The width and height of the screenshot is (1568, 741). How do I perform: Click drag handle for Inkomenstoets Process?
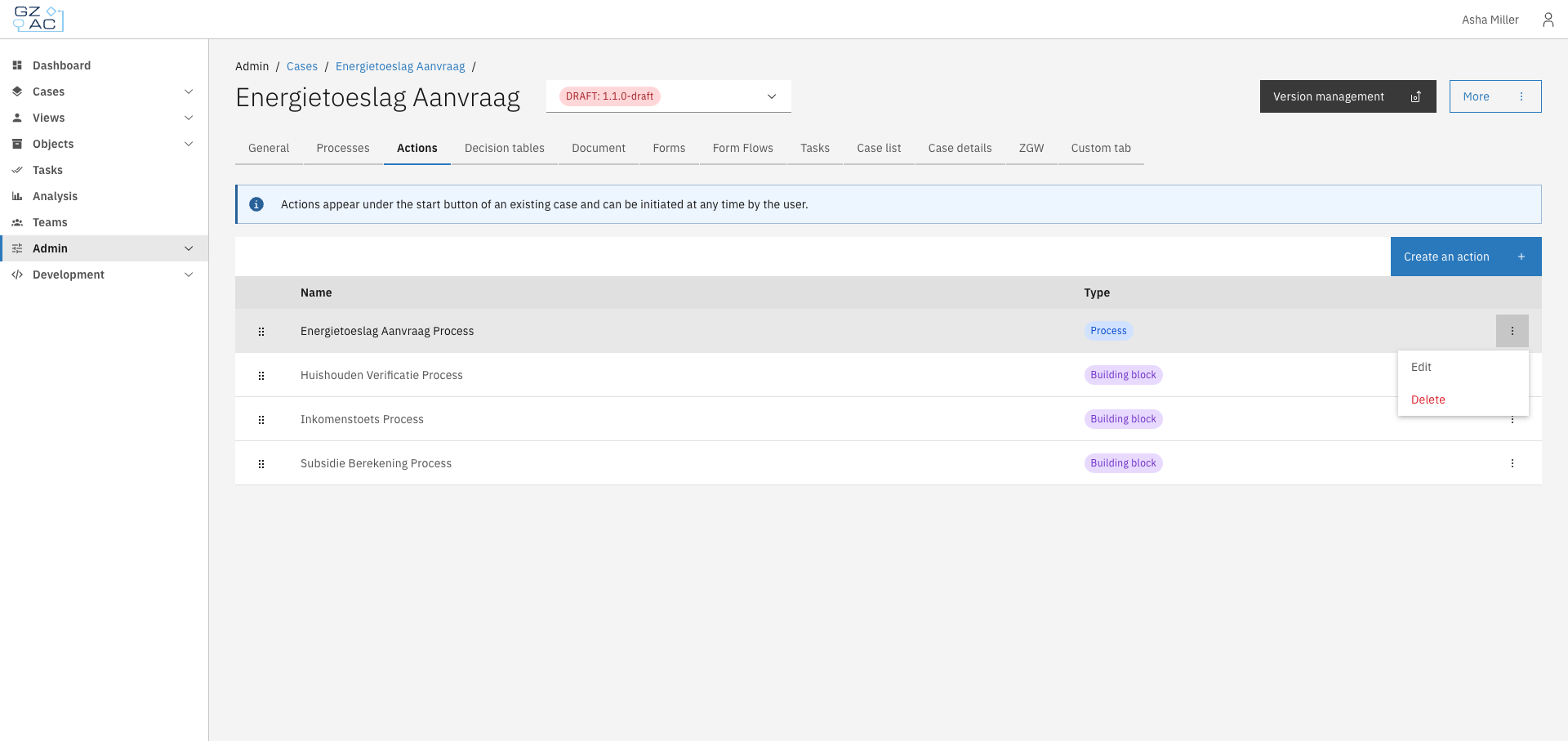click(x=261, y=420)
